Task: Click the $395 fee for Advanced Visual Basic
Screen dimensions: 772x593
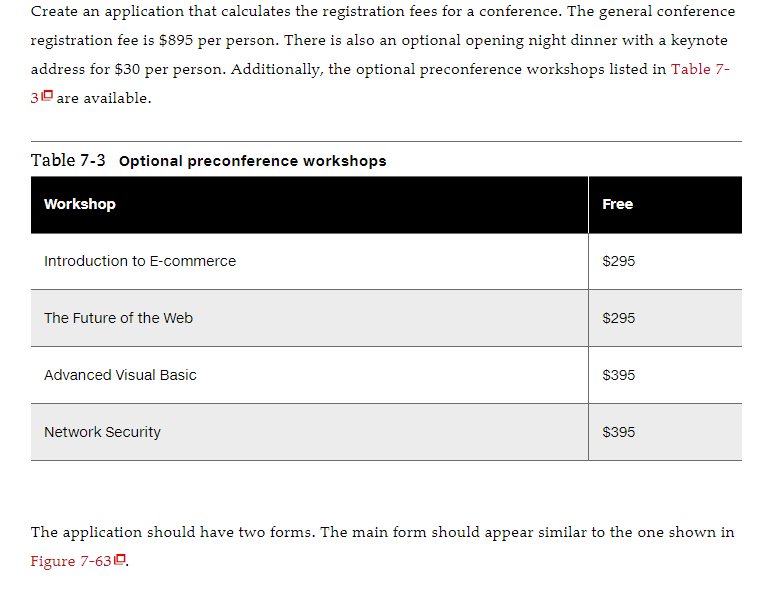Action: tap(618, 375)
